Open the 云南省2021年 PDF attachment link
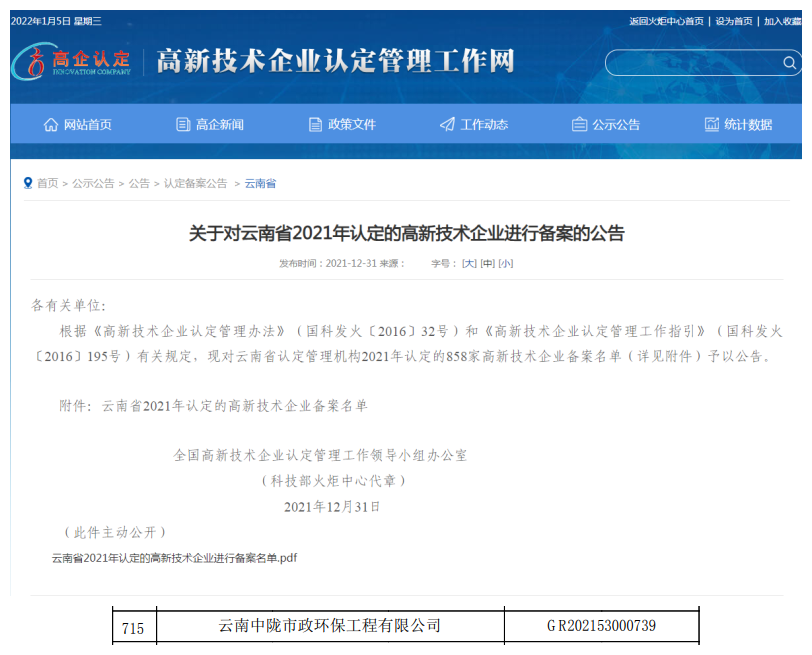Image resolution: width=812 pixels, height=655 pixels. 174,558
